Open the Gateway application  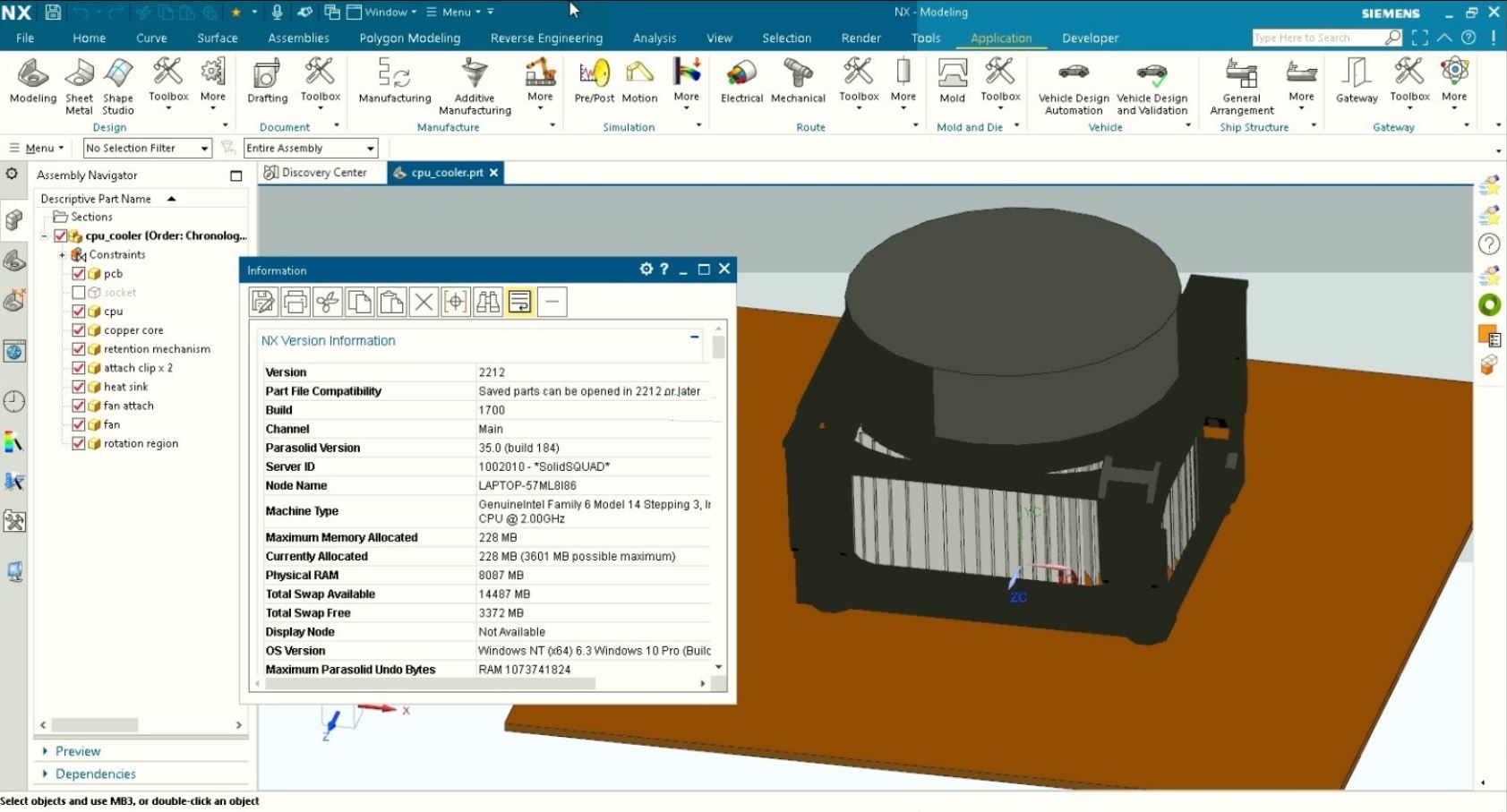(1357, 82)
